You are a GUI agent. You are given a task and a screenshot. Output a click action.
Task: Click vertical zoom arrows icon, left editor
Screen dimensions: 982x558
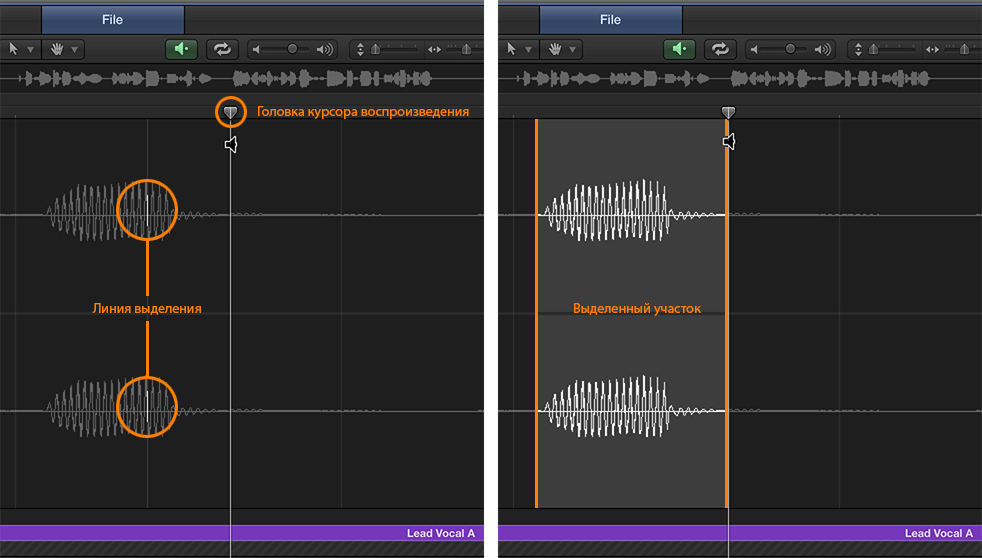360,49
